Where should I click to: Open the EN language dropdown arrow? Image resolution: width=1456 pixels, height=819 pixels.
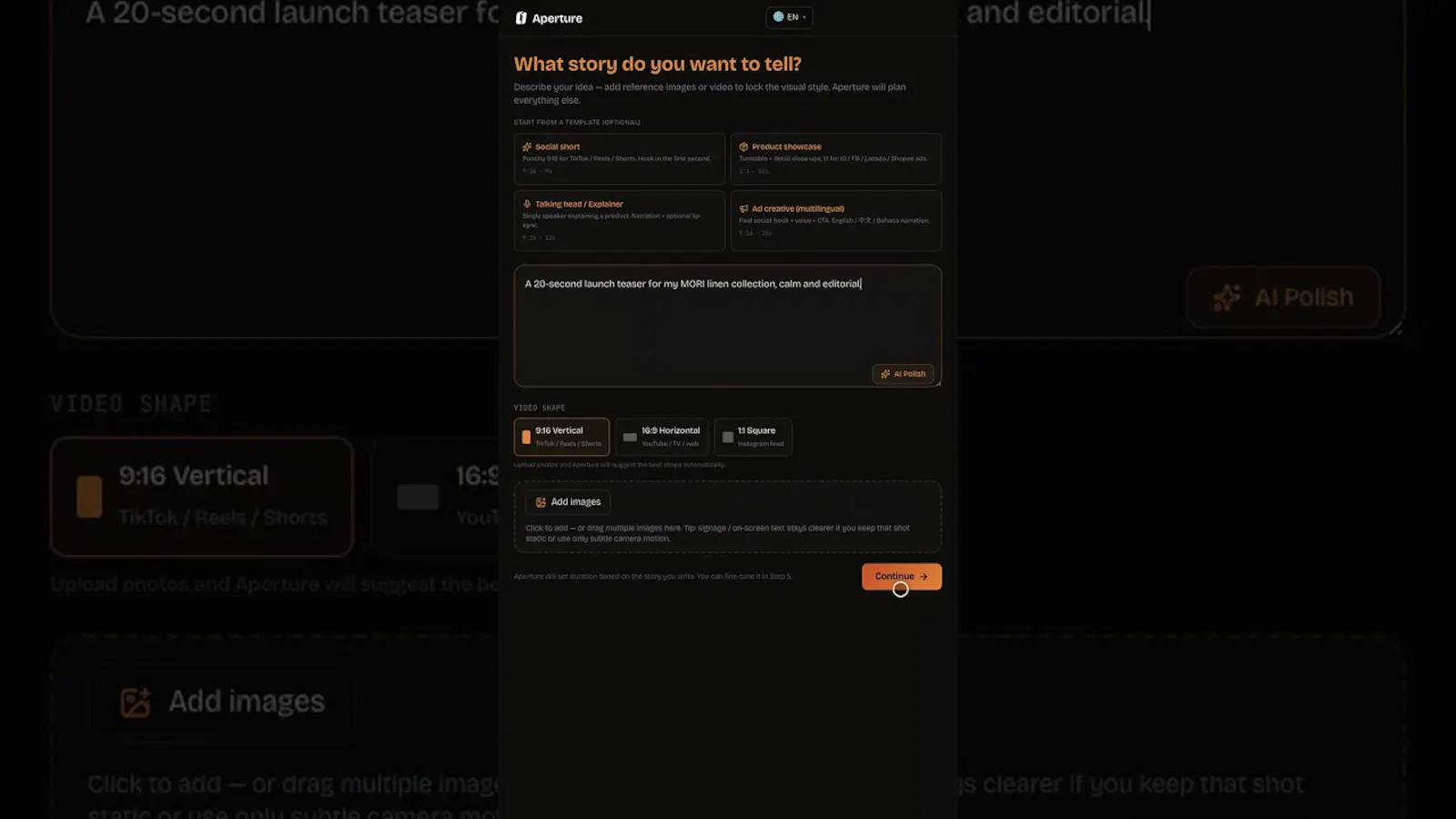(804, 17)
